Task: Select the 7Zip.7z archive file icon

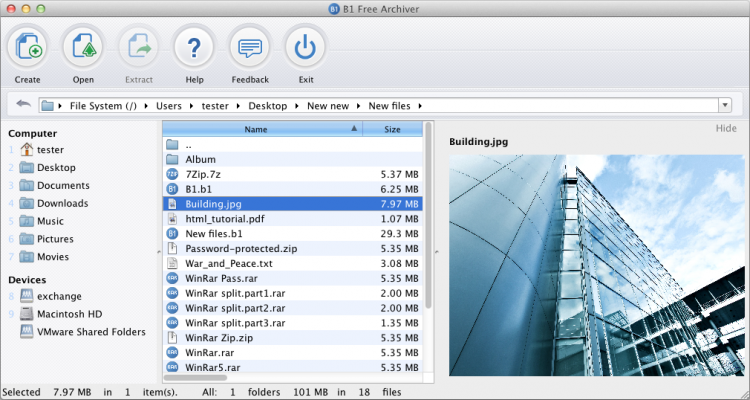Action: point(171,174)
